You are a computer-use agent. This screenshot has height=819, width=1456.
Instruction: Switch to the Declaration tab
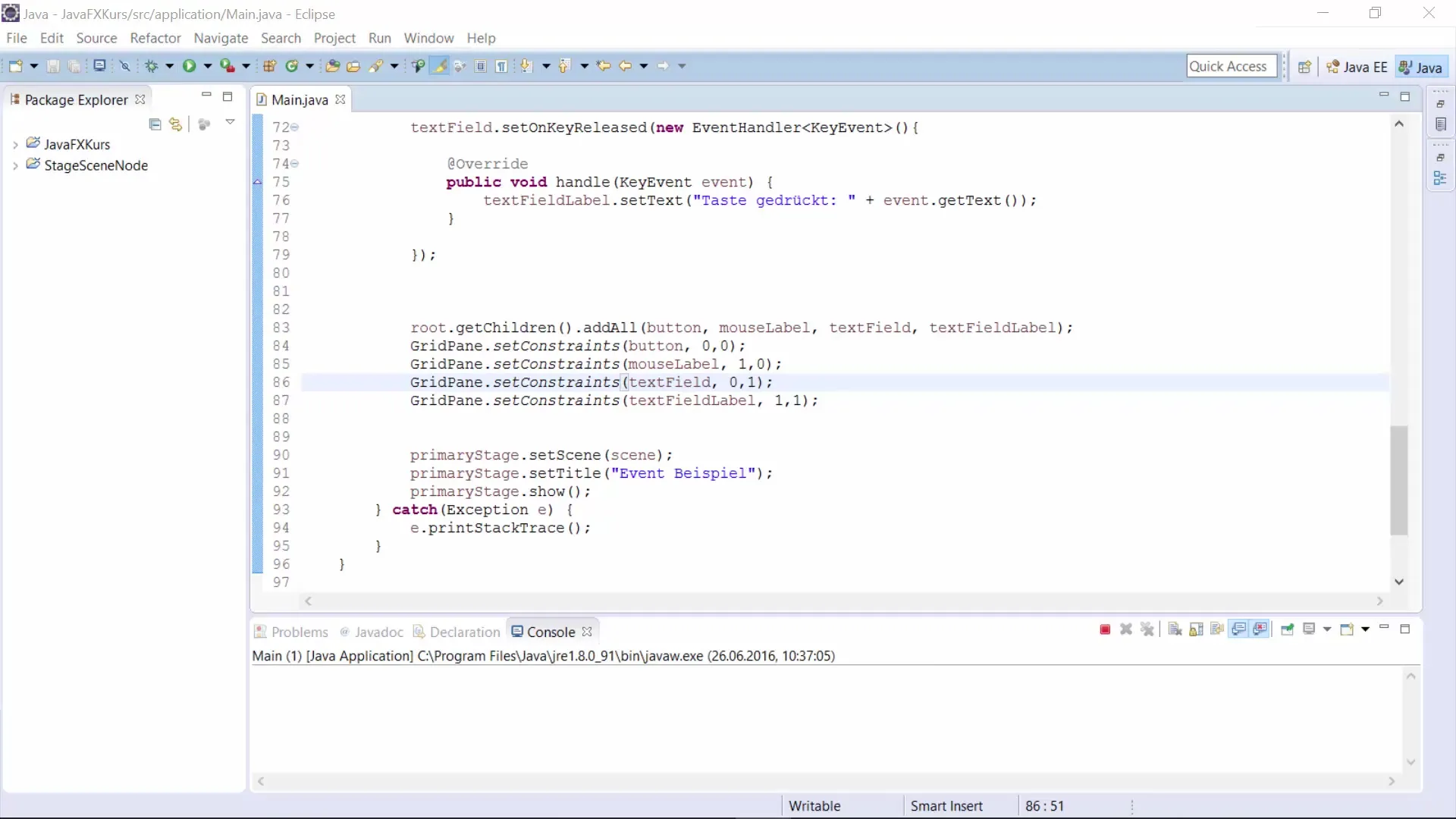(457, 632)
